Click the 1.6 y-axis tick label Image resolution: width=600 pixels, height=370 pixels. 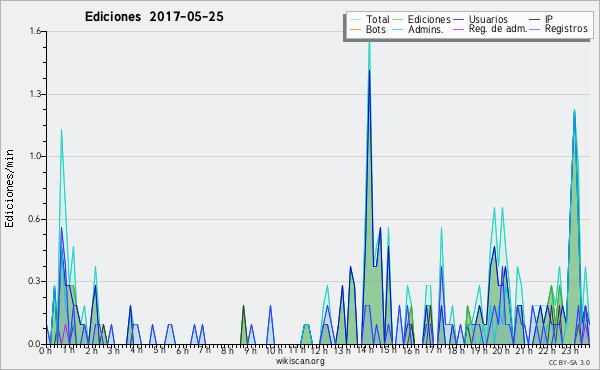tap(35, 31)
